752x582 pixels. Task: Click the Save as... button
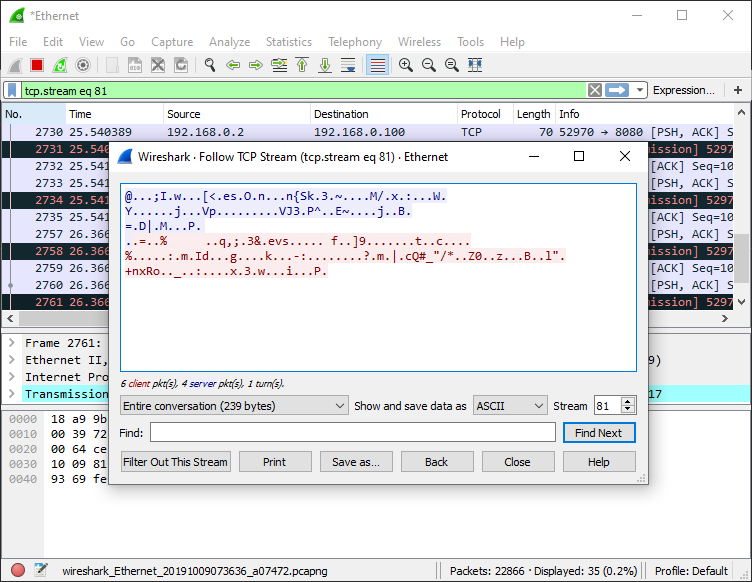tap(356, 462)
